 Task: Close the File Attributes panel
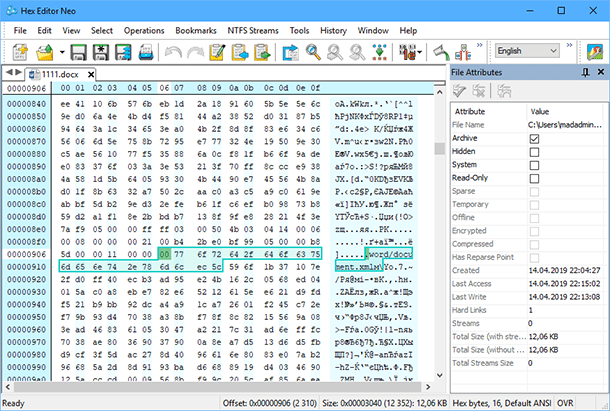coord(601,72)
